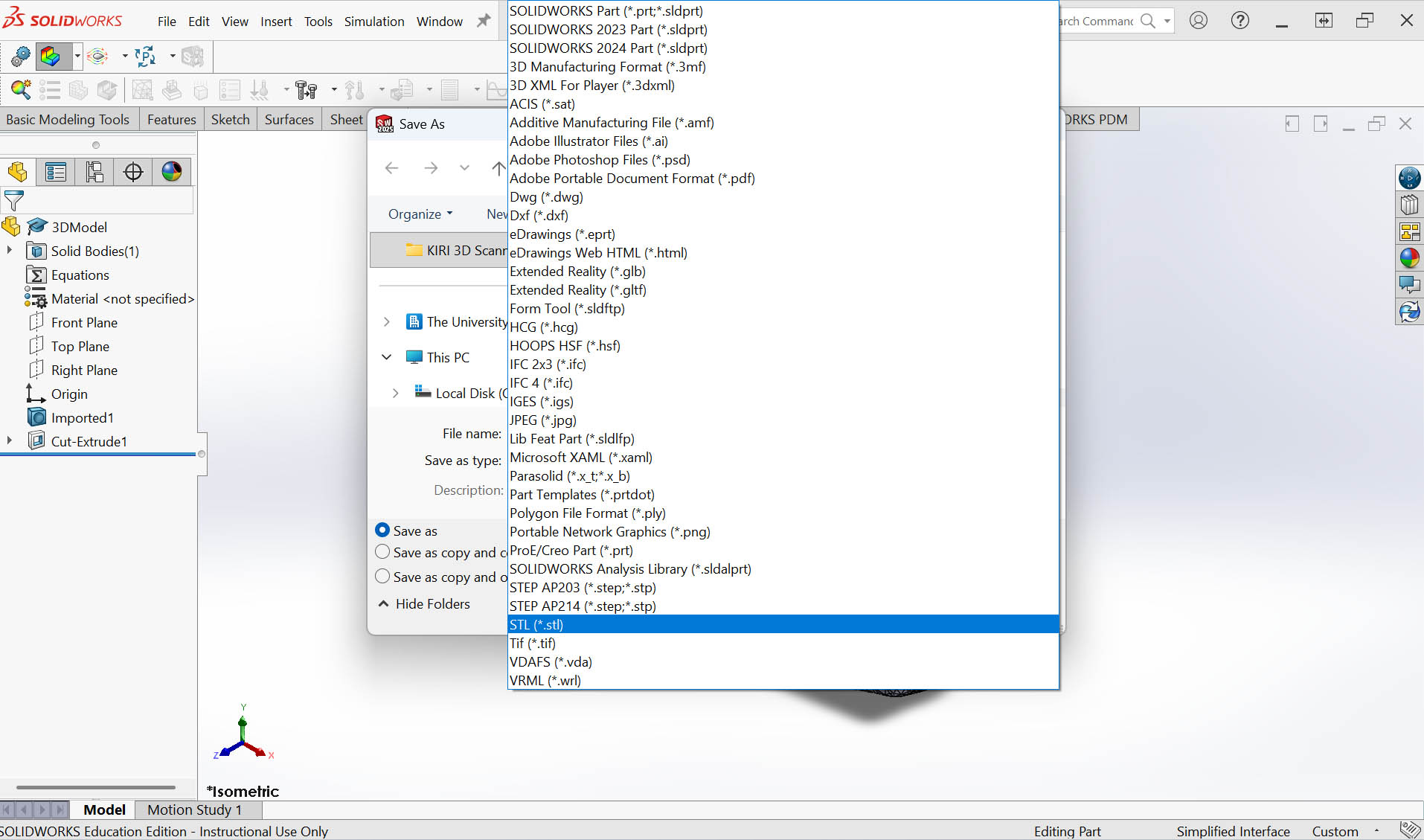Collapse the This PC node
This screenshot has height=840, width=1424.
click(x=387, y=357)
